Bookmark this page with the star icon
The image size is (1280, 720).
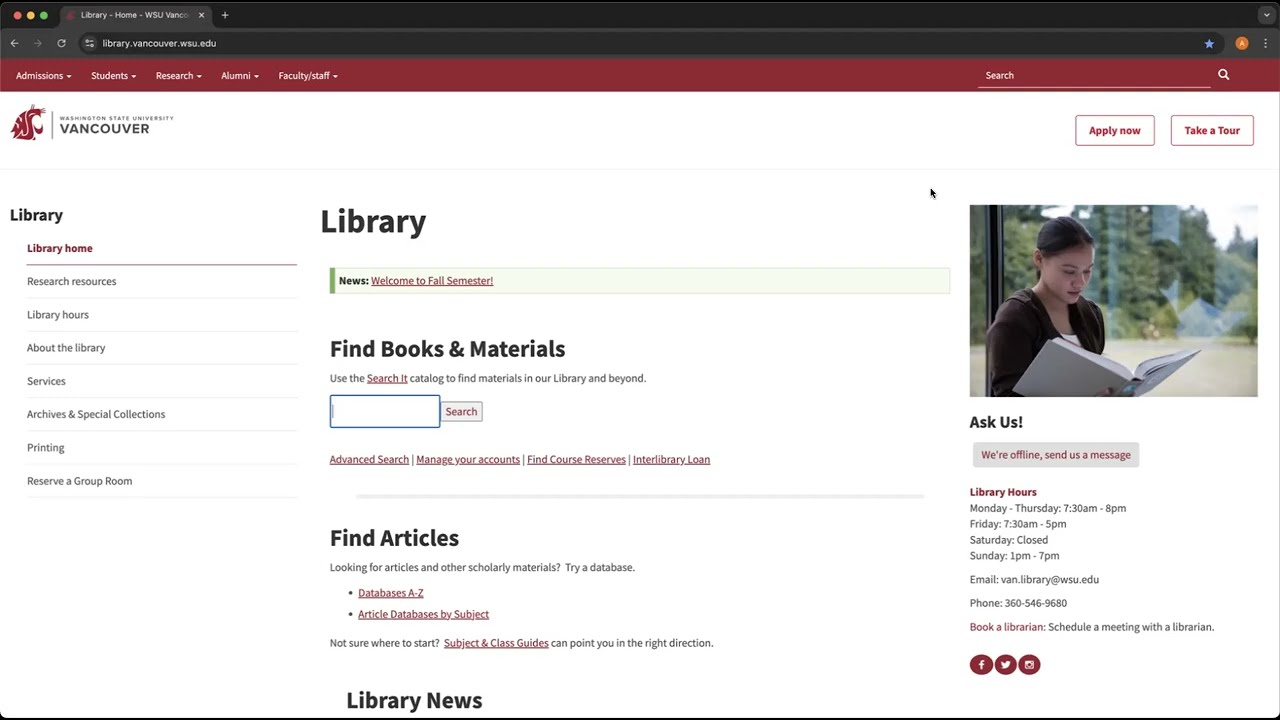pyautogui.click(x=1209, y=43)
